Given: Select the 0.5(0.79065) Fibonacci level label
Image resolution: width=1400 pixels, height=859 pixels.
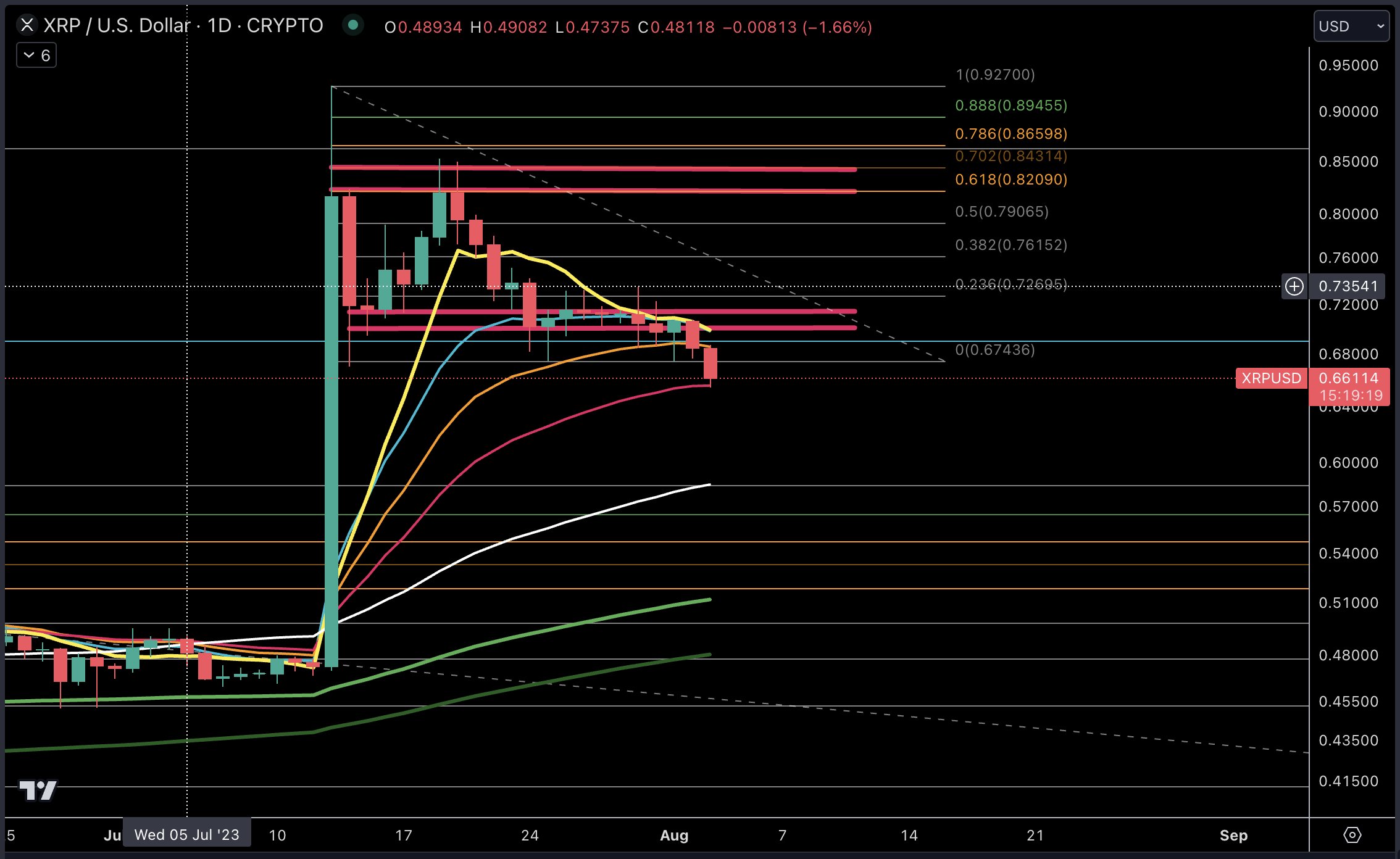Looking at the screenshot, I should tap(1002, 212).
